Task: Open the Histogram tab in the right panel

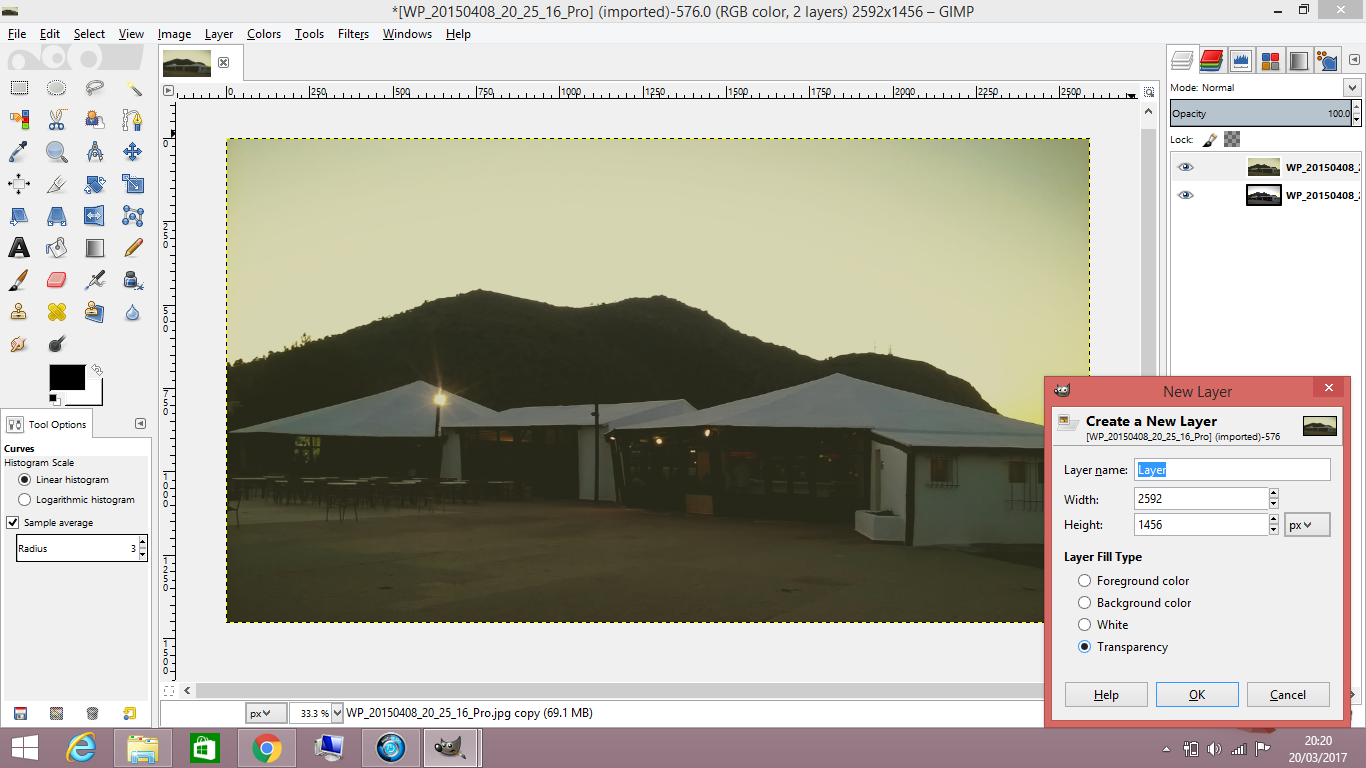Action: point(1241,60)
